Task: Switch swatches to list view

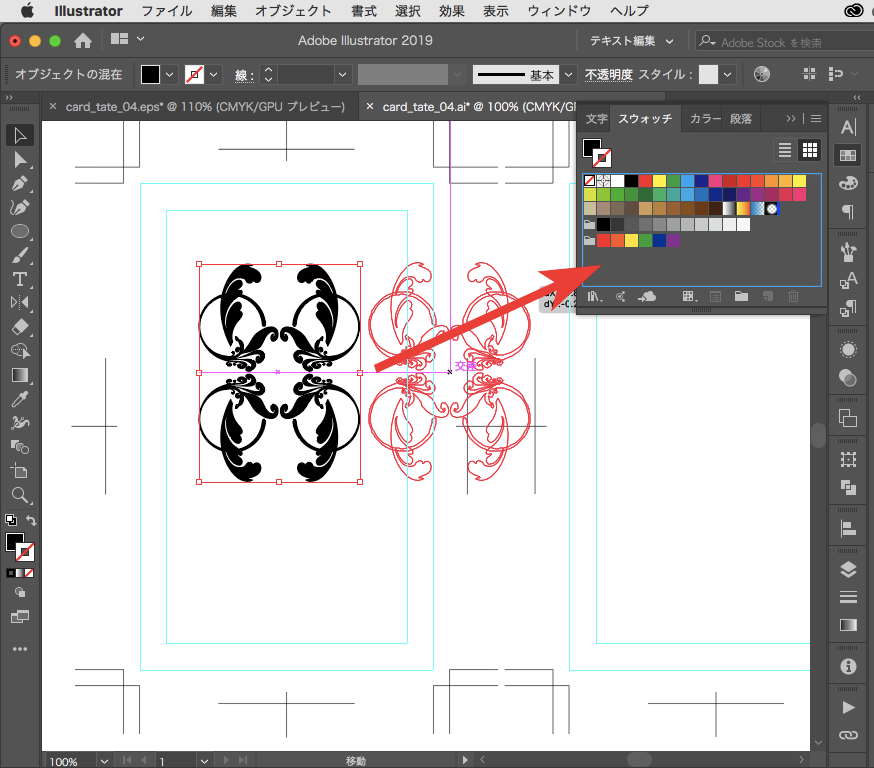Action: coord(785,150)
